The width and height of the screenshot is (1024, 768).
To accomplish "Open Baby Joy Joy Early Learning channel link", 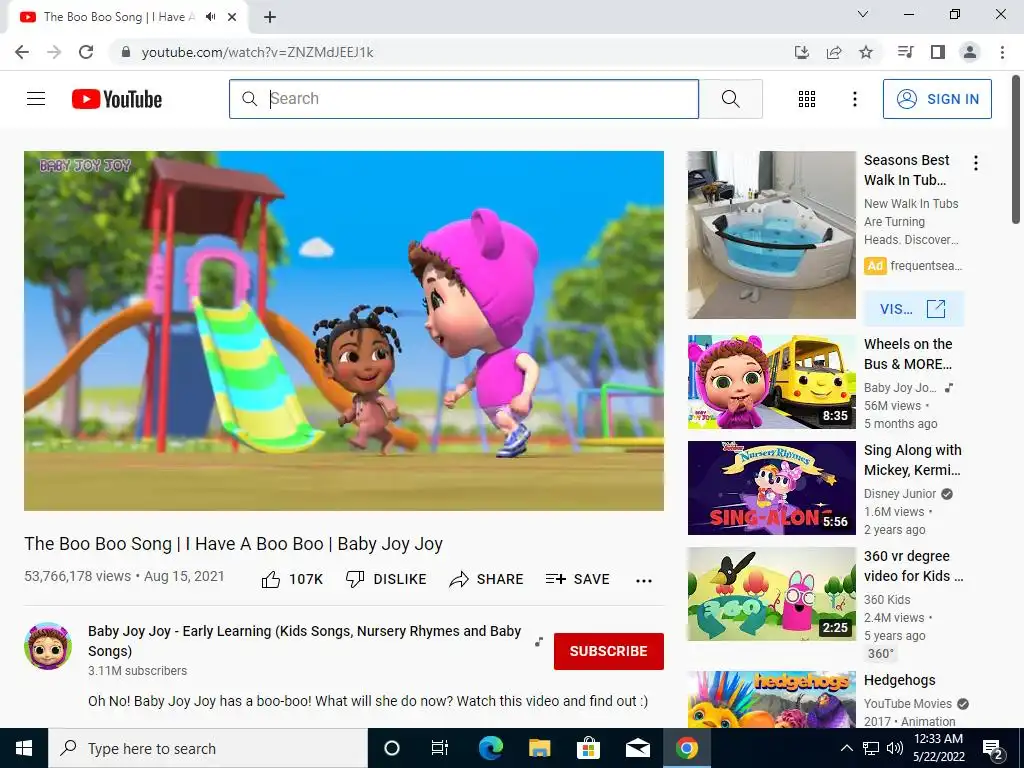I will (x=304, y=641).
